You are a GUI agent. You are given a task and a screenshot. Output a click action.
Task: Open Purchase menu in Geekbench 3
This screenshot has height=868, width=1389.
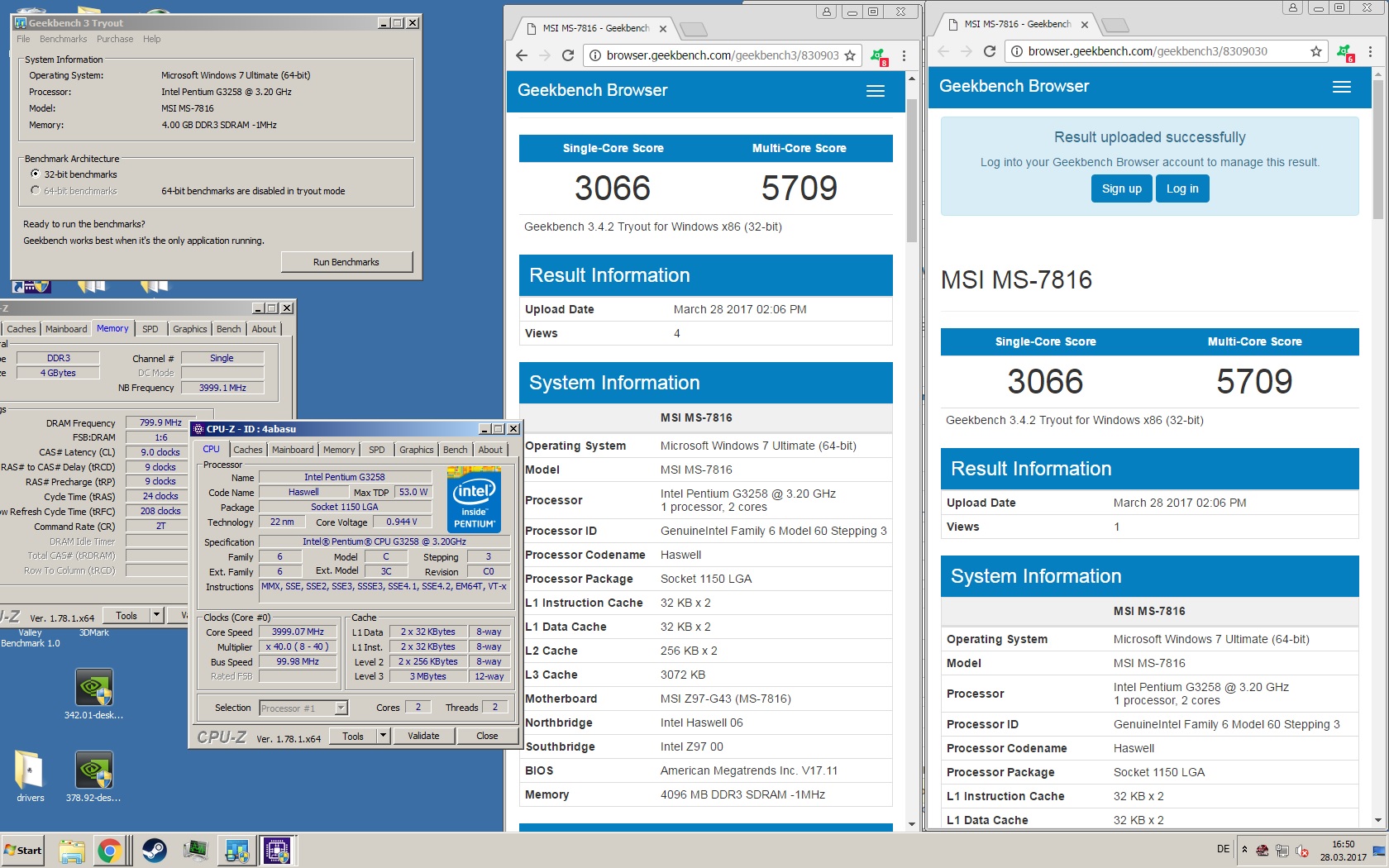(115, 39)
